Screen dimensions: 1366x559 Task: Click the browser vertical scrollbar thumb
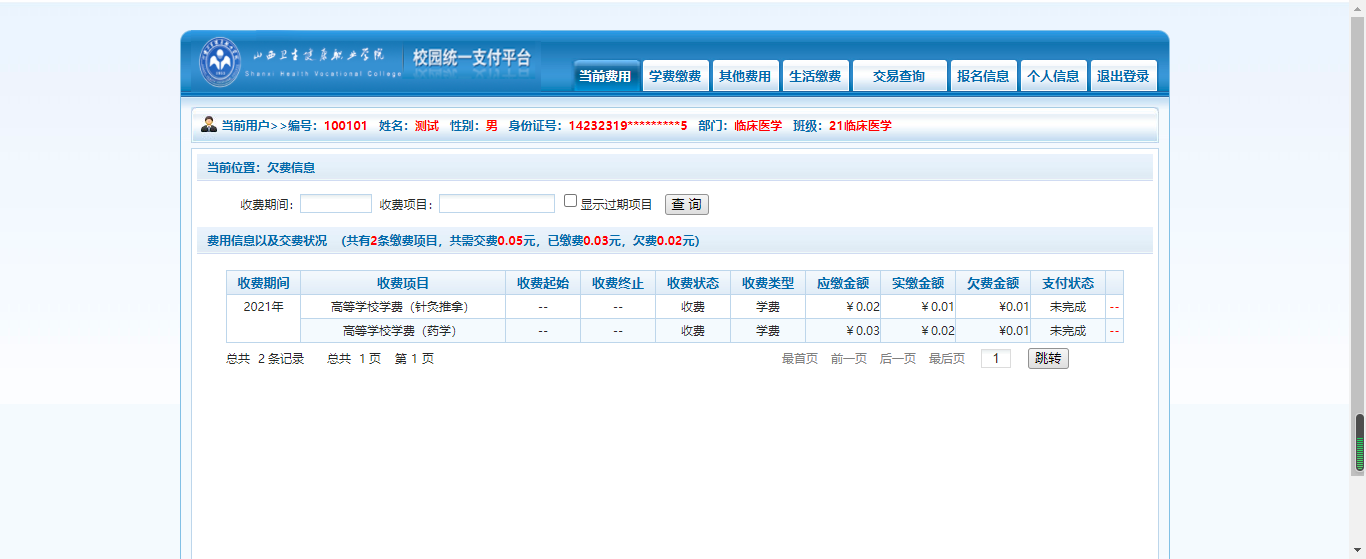click(x=1359, y=442)
